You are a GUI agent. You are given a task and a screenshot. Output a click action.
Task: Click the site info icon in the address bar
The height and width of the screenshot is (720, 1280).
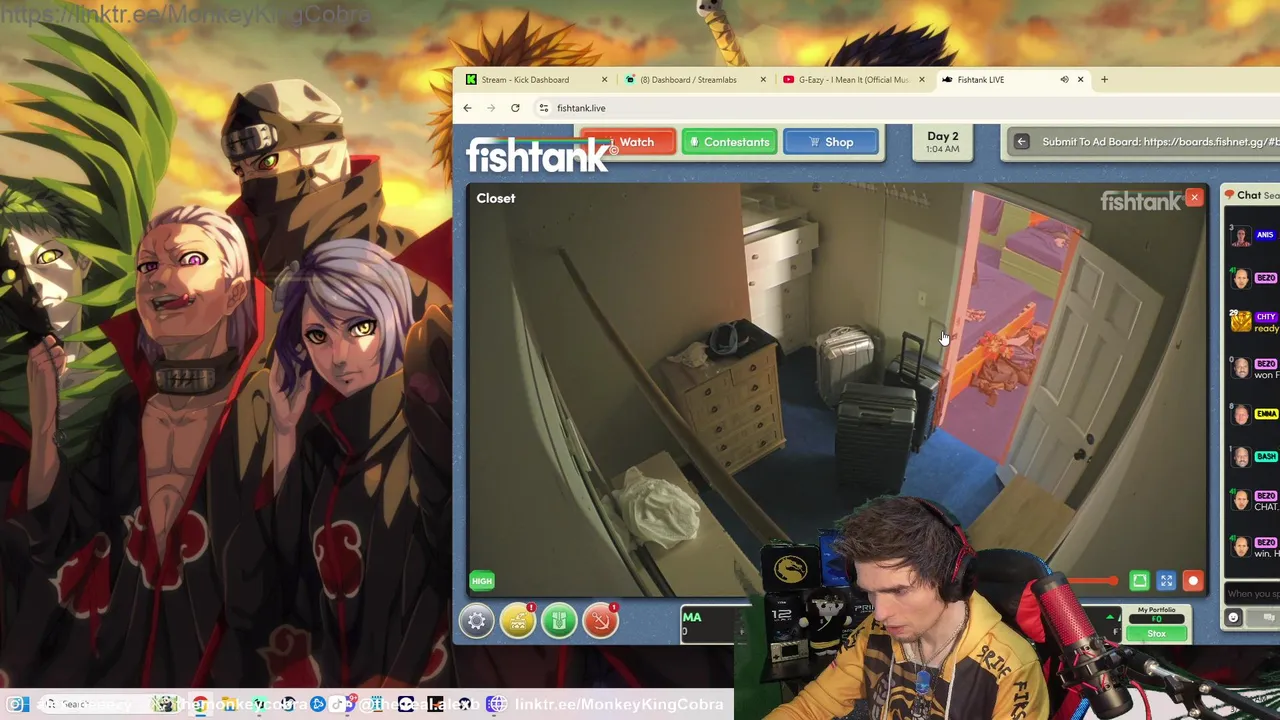tap(543, 108)
